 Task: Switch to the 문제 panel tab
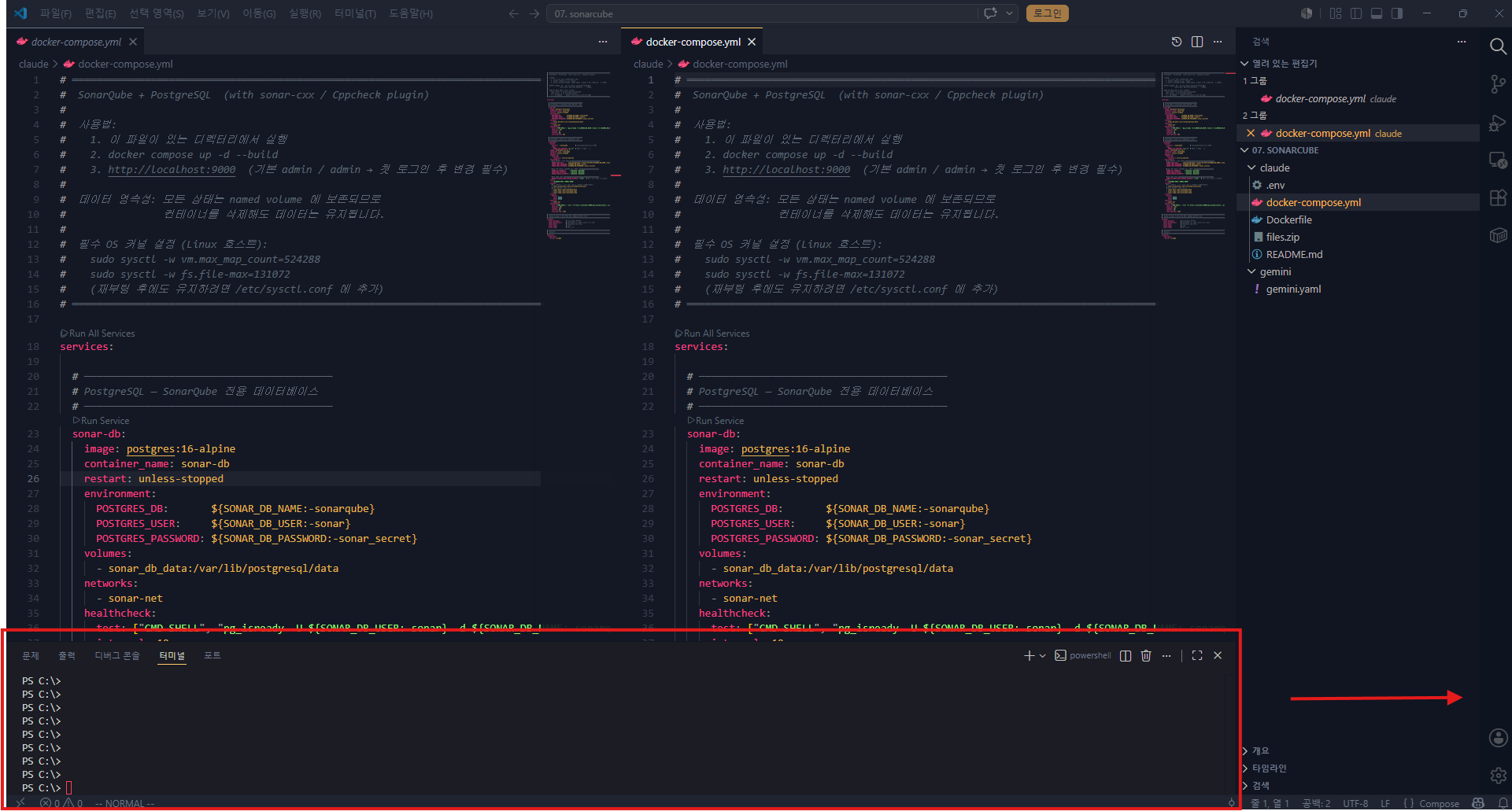[x=31, y=655]
